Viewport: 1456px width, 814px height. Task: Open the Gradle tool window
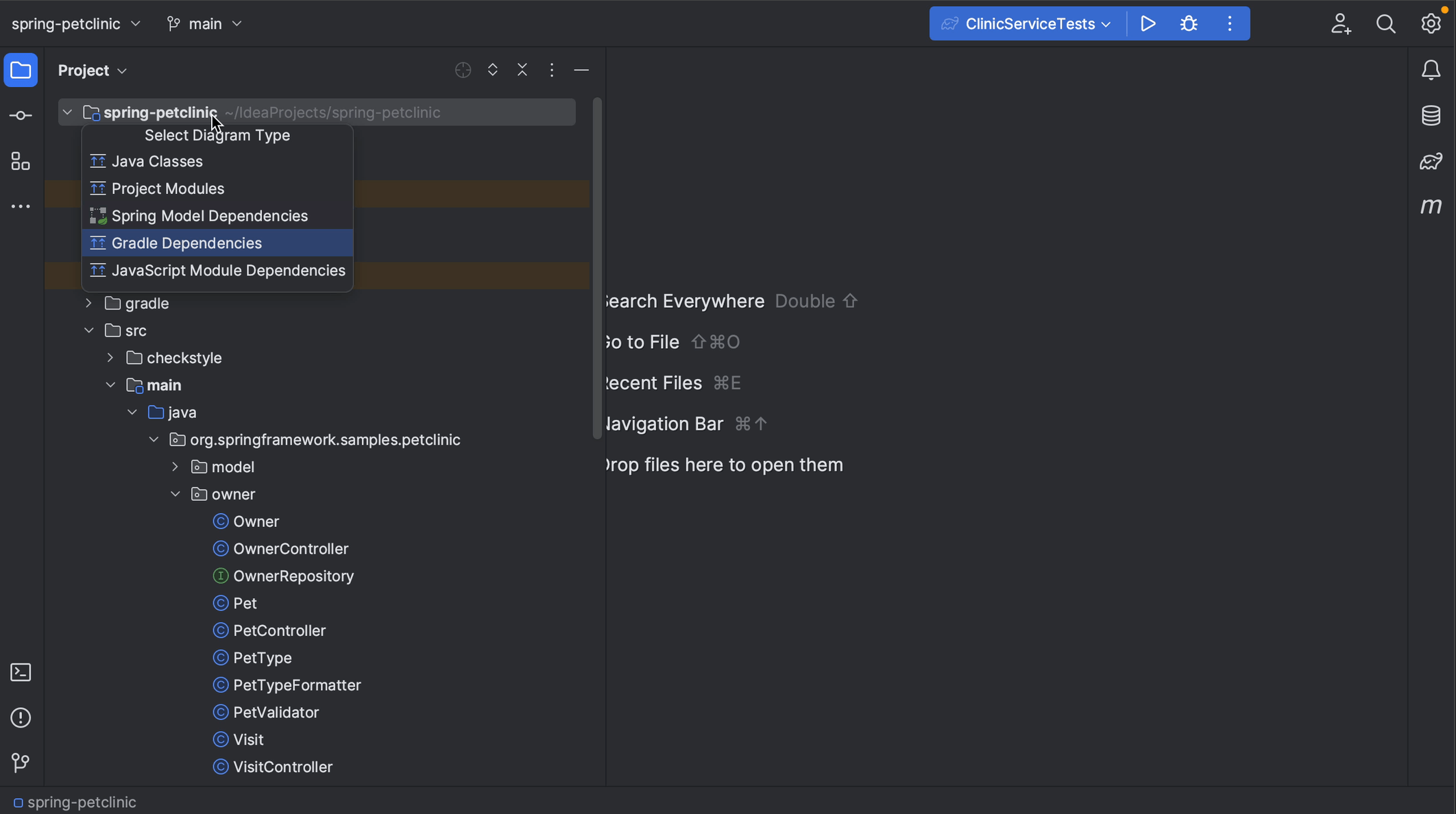point(1432,161)
